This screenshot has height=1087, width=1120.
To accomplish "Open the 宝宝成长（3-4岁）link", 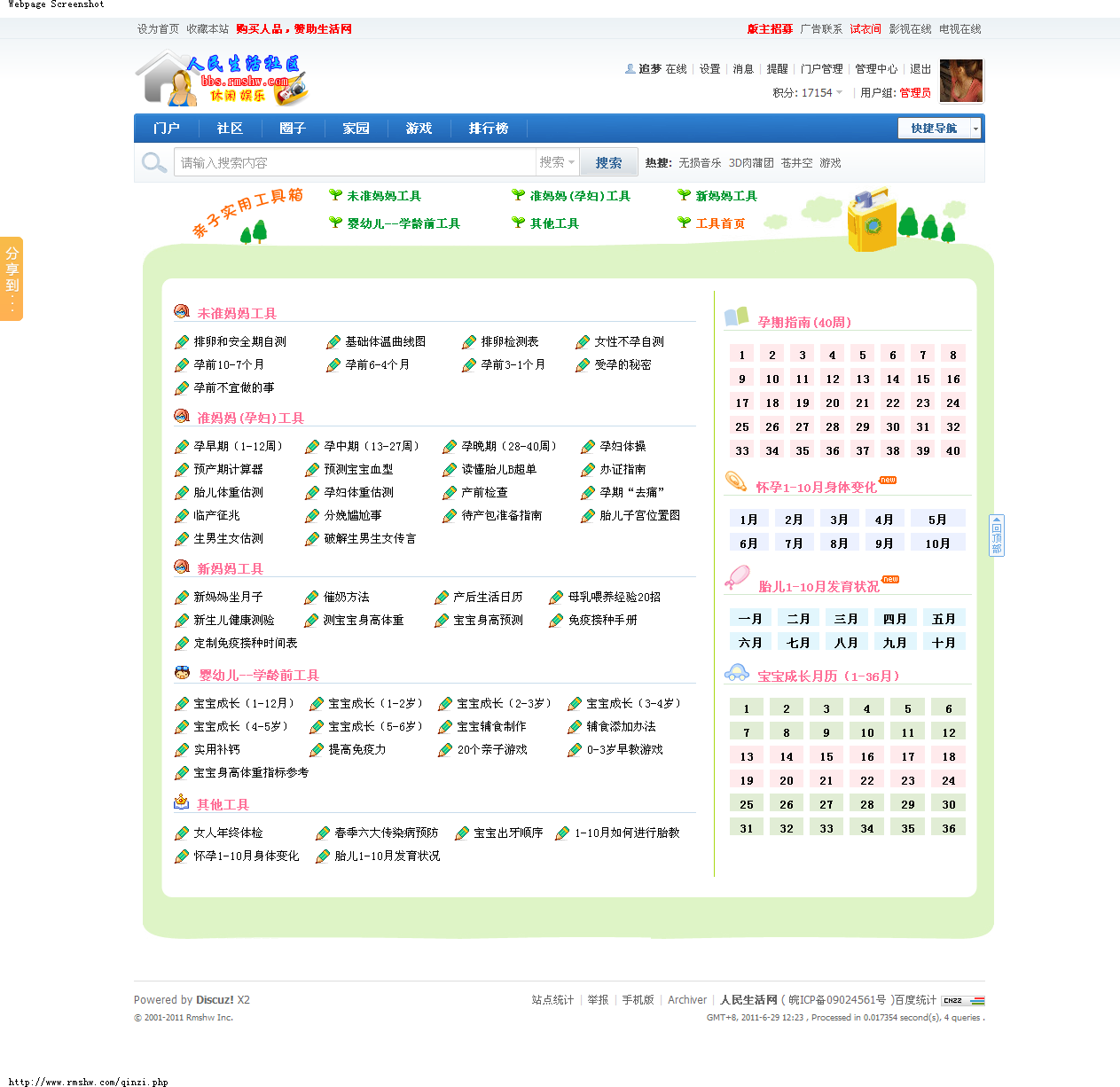I will (636, 703).
